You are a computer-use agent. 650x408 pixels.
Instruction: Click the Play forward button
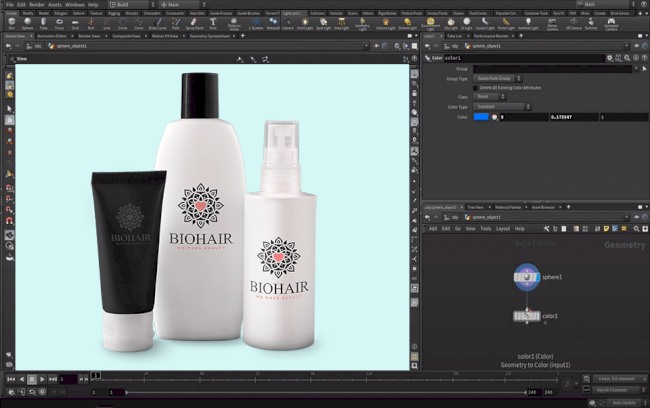(42, 379)
